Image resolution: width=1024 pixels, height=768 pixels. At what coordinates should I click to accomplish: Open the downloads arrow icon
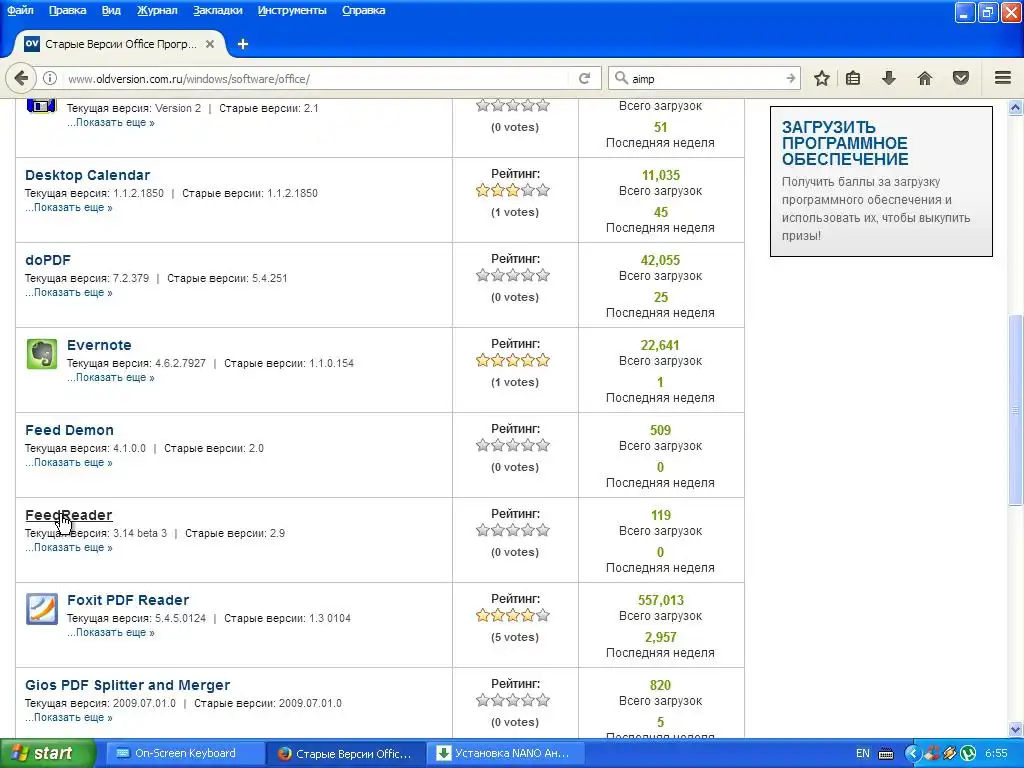click(889, 78)
